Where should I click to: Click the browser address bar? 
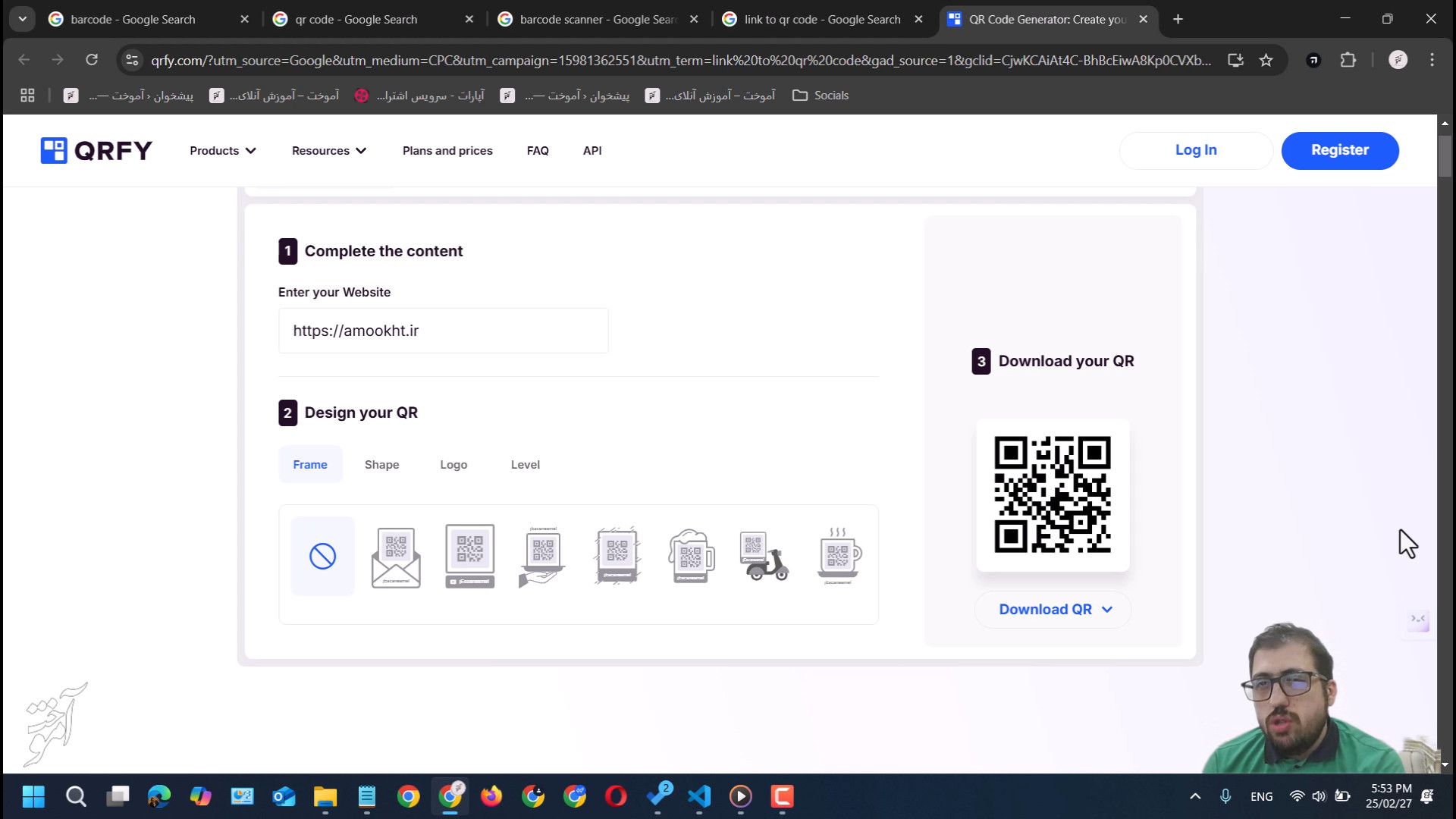coord(680,60)
